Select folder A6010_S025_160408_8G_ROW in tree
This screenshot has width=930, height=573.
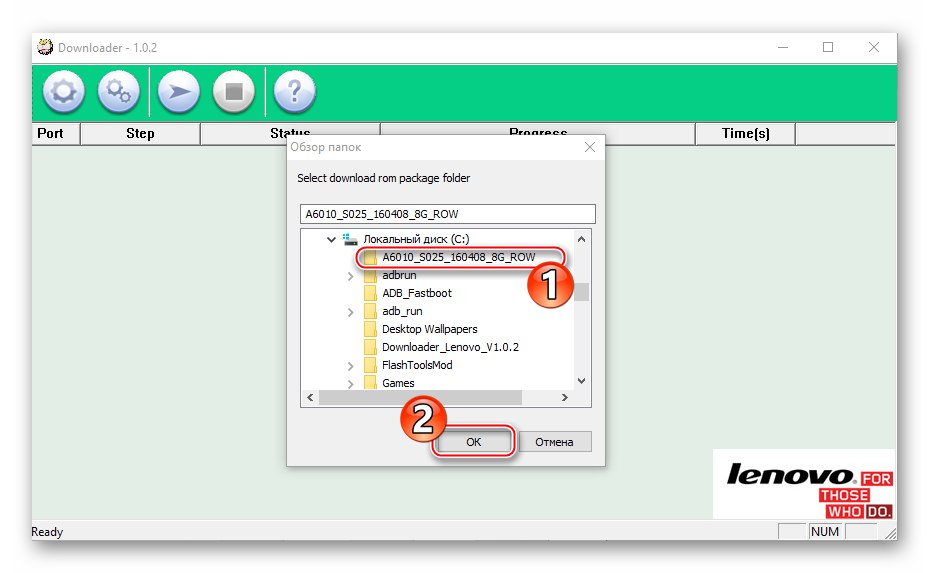pyautogui.click(x=458, y=257)
